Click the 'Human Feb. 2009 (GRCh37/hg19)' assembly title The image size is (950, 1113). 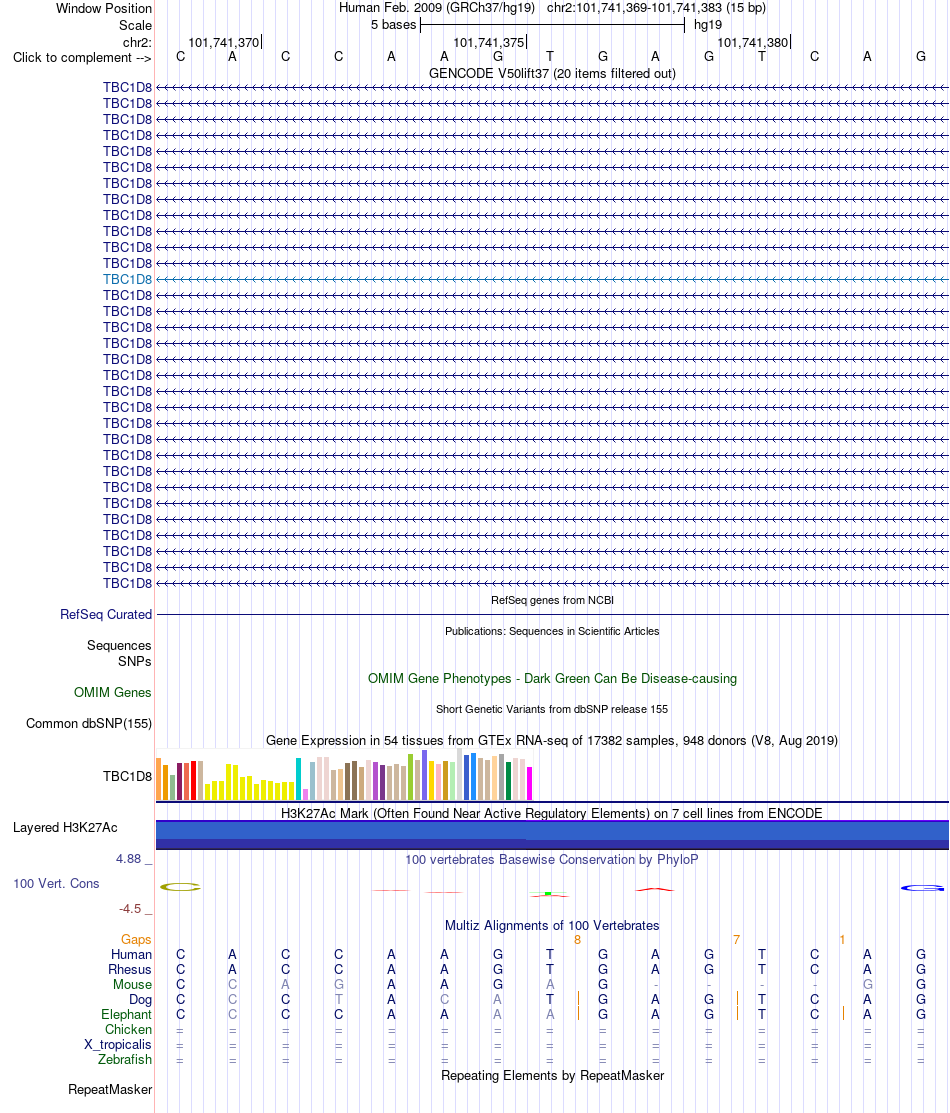pyautogui.click(x=437, y=8)
